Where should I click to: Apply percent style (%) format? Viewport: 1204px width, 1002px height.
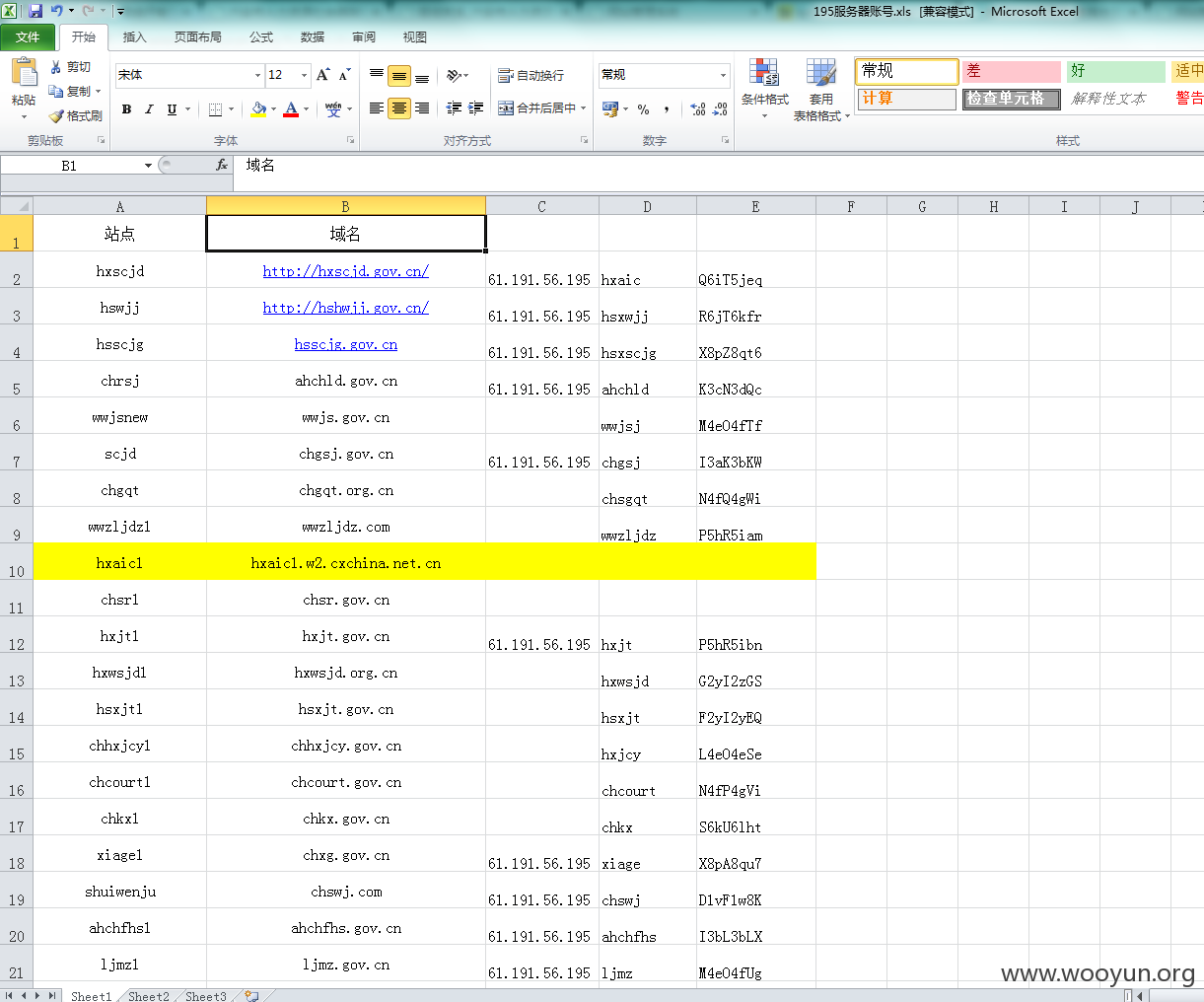coord(643,108)
